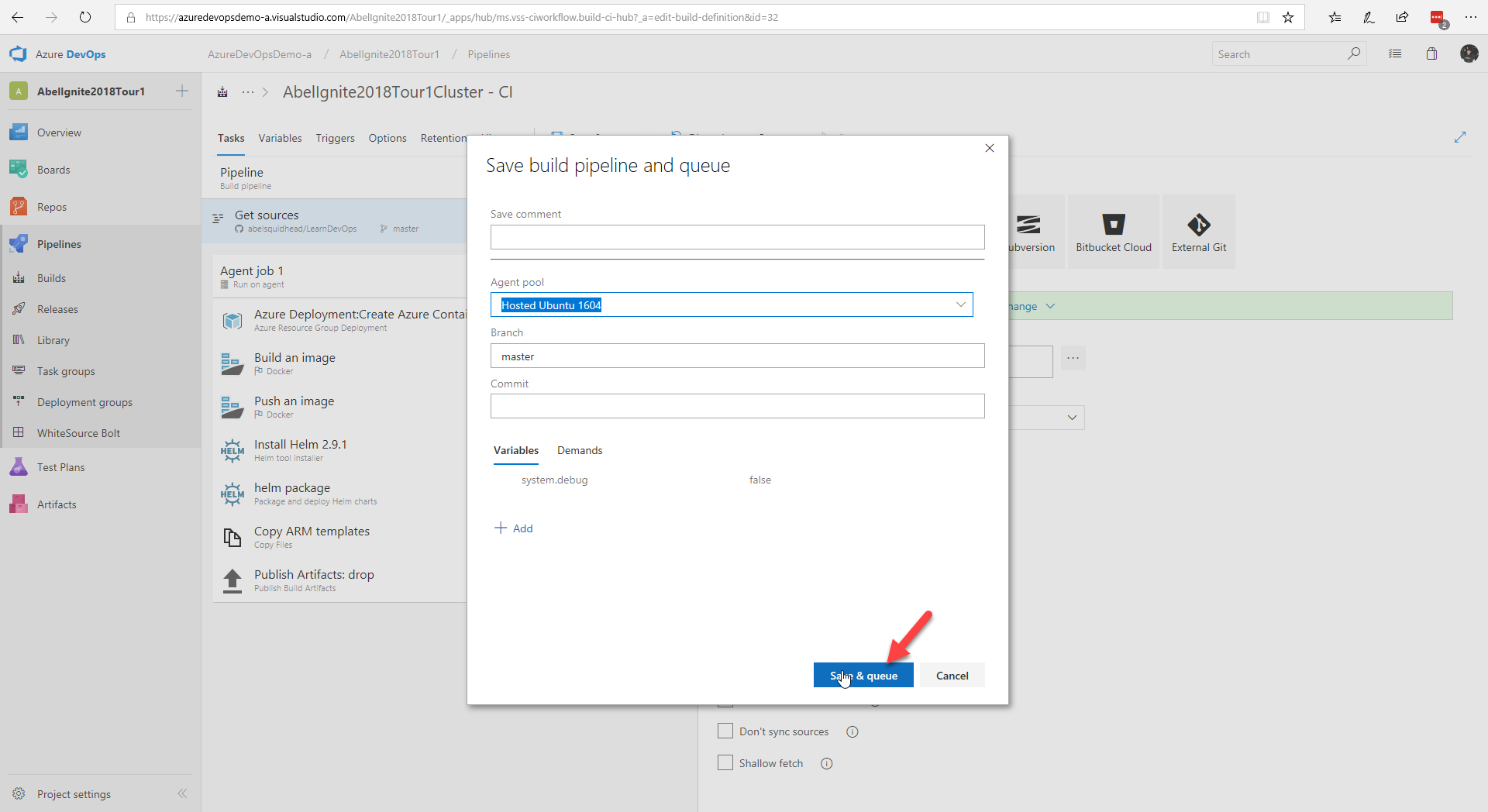Open the Pipelines breadcrumb link

(489, 54)
